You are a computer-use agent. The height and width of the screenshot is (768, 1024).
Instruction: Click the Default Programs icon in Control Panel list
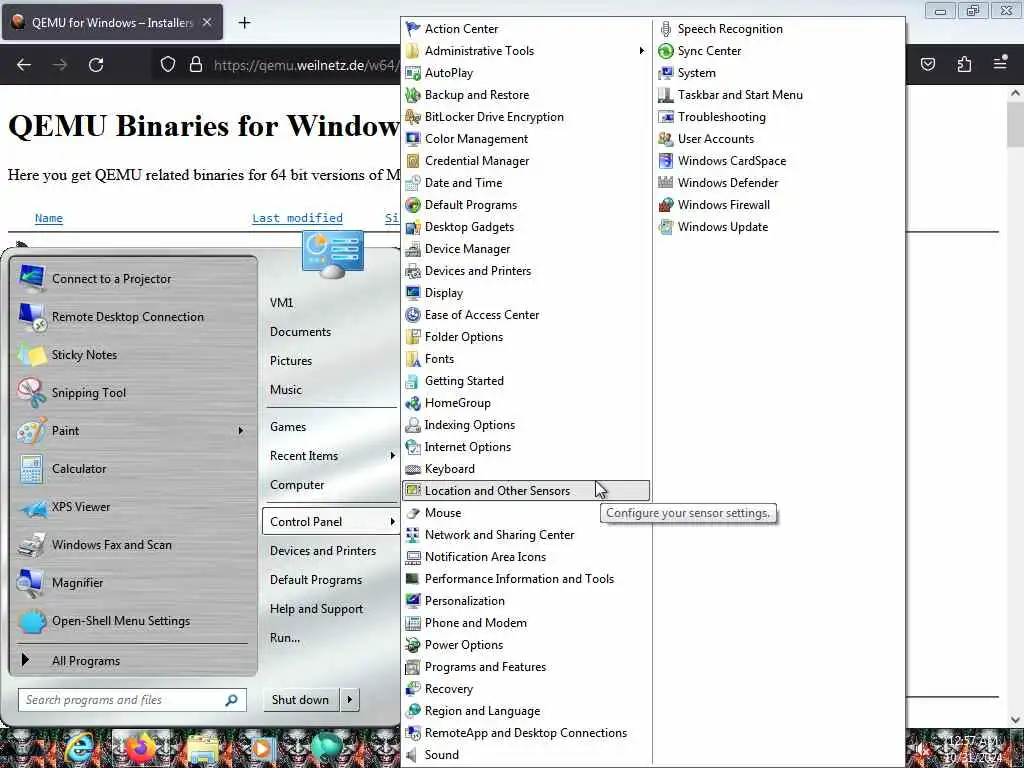[413, 205]
